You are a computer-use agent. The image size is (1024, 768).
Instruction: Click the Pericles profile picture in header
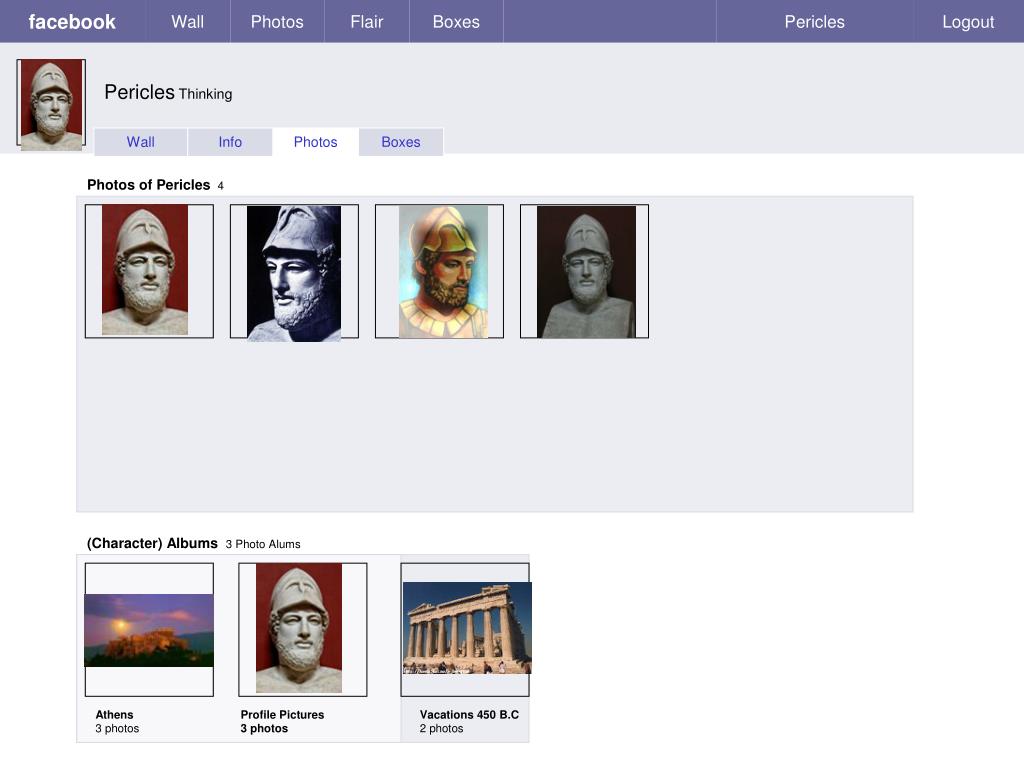pyautogui.click(x=52, y=104)
